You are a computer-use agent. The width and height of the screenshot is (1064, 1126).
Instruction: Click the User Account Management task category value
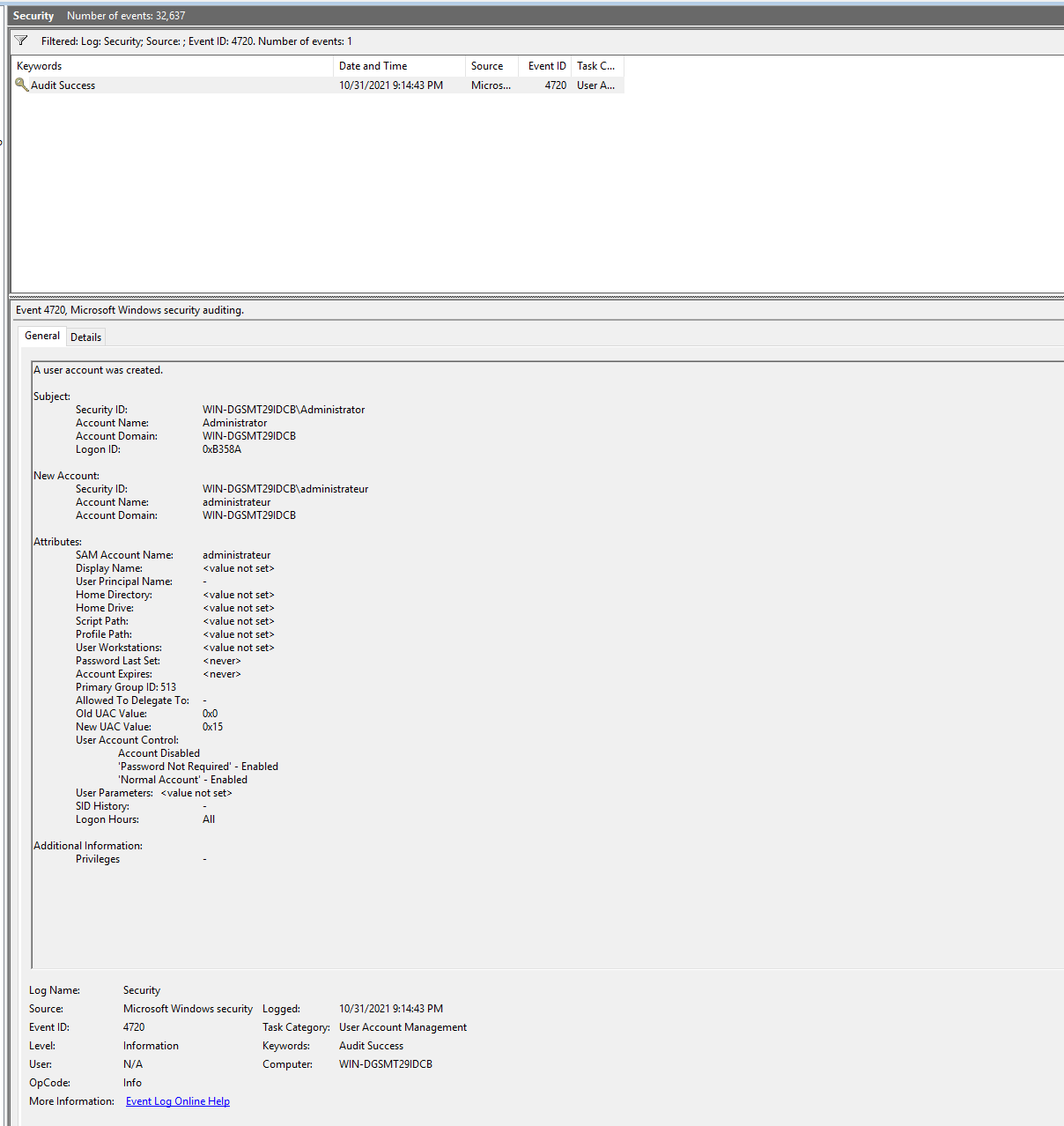[403, 1027]
